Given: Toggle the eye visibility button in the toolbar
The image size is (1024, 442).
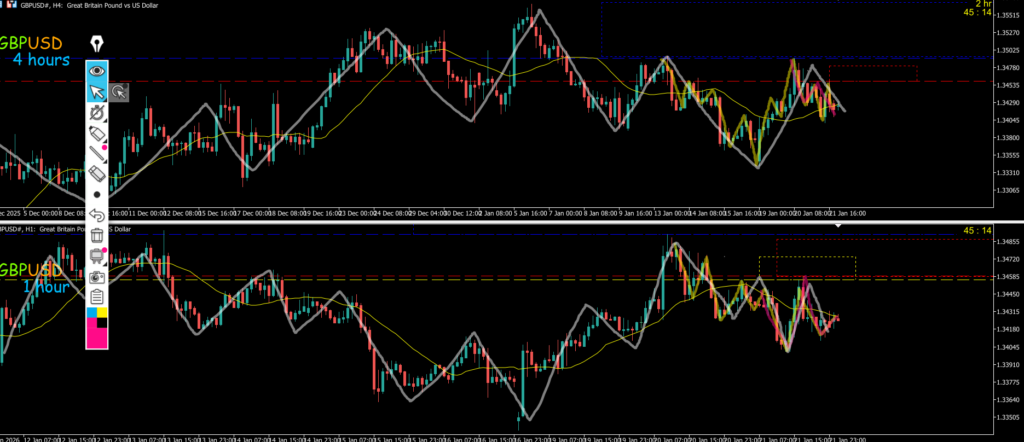Looking at the screenshot, I should point(97,71).
